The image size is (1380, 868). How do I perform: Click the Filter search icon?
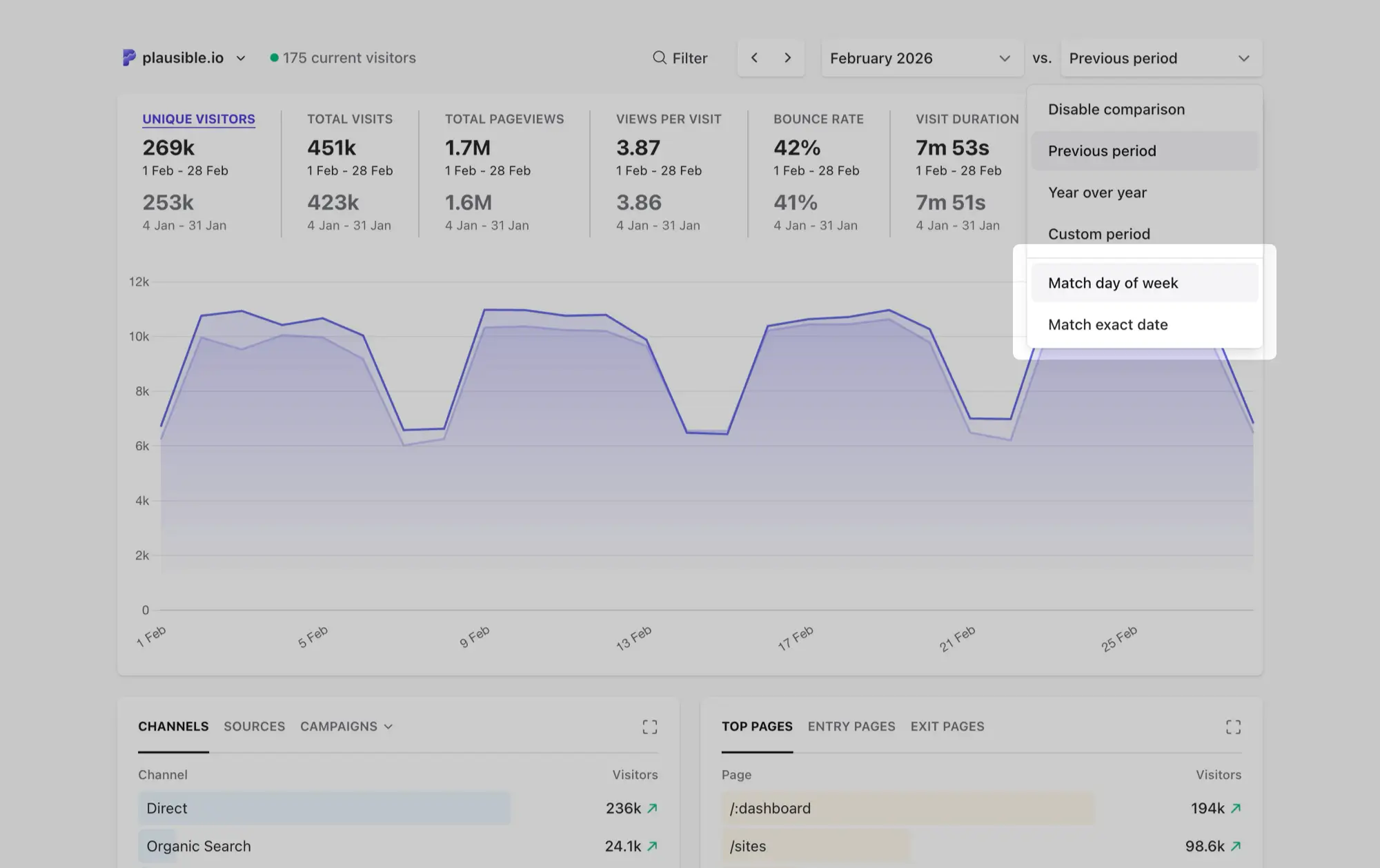click(x=659, y=58)
